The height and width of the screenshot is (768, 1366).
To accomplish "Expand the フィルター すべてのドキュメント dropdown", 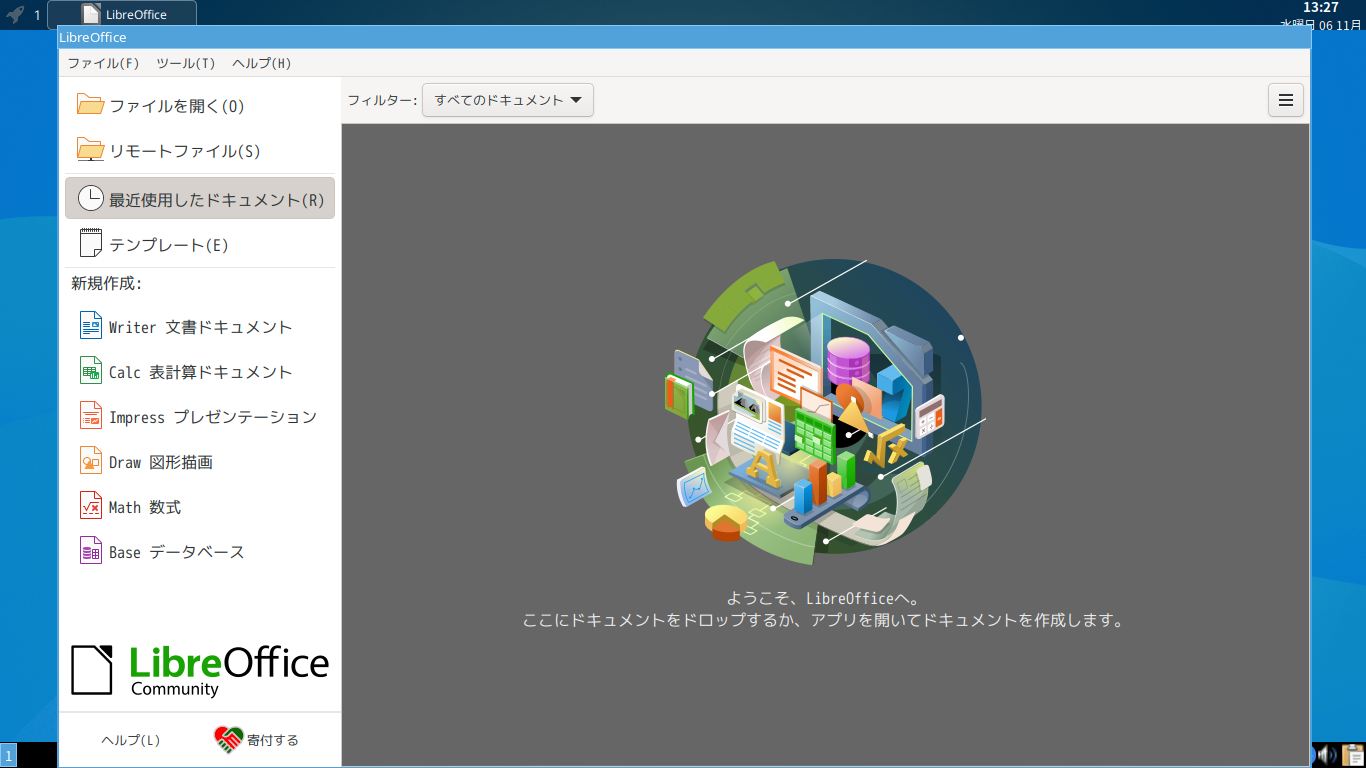I will [508, 100].
